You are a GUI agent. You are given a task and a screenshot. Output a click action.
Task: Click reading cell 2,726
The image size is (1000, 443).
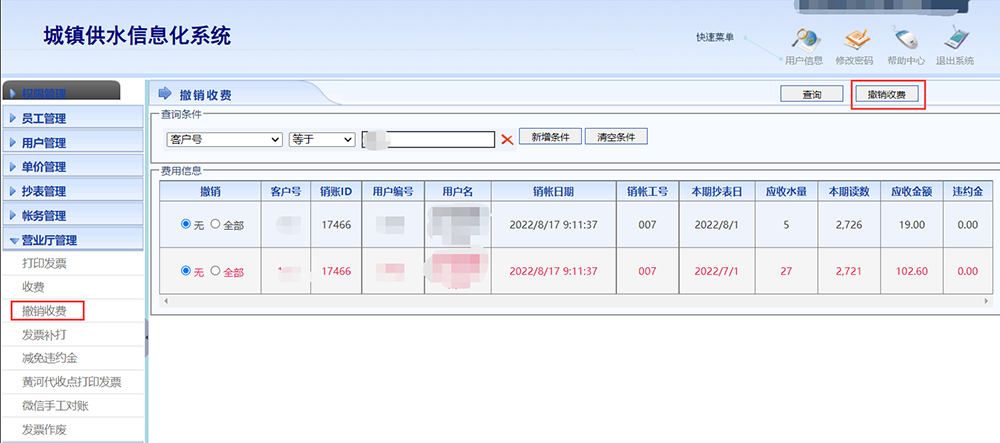[847, 224]
